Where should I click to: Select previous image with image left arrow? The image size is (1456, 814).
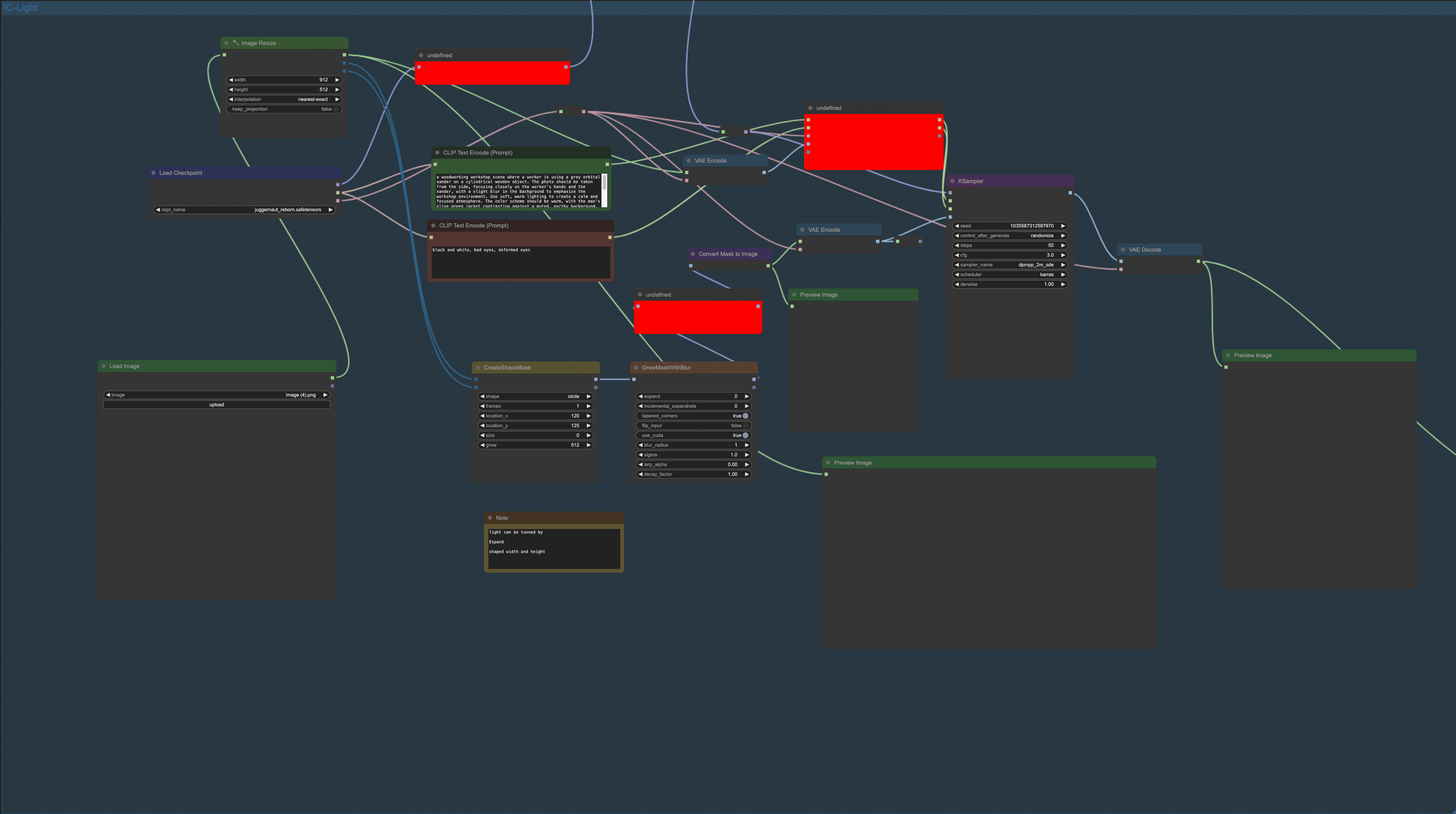[108, 395]
